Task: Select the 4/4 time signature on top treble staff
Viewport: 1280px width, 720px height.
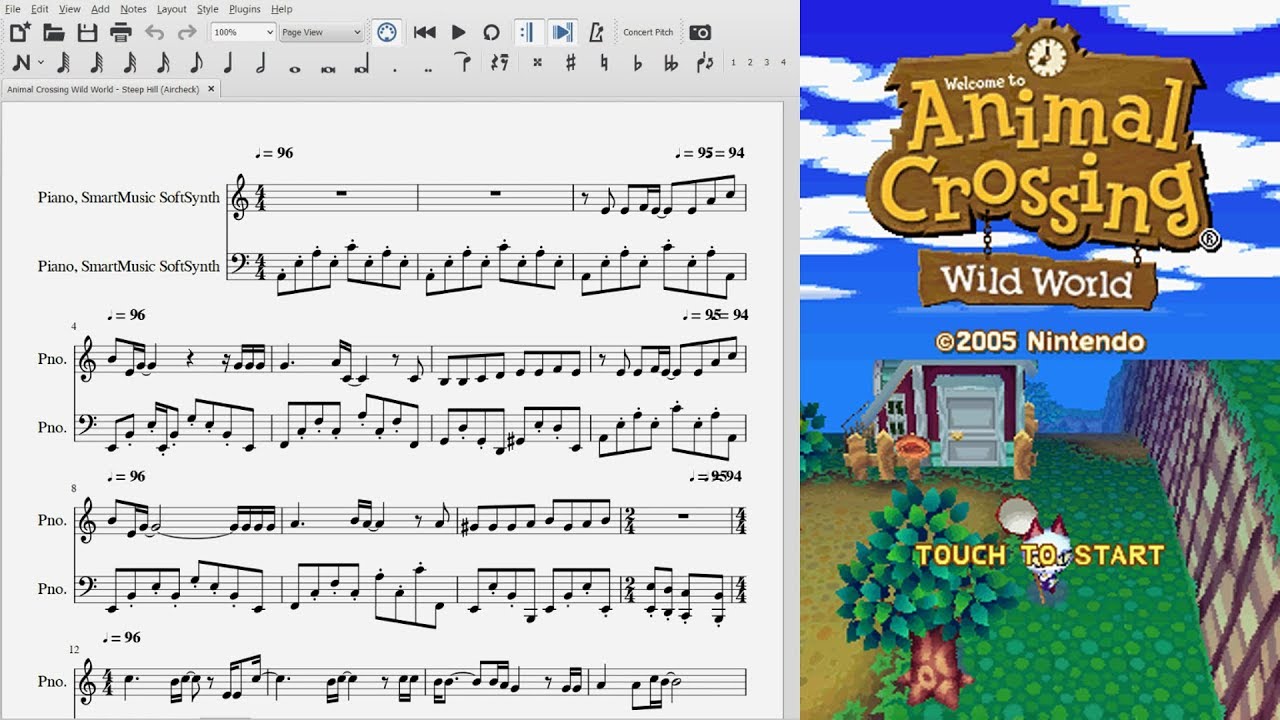Action: [x=261, y=197]
